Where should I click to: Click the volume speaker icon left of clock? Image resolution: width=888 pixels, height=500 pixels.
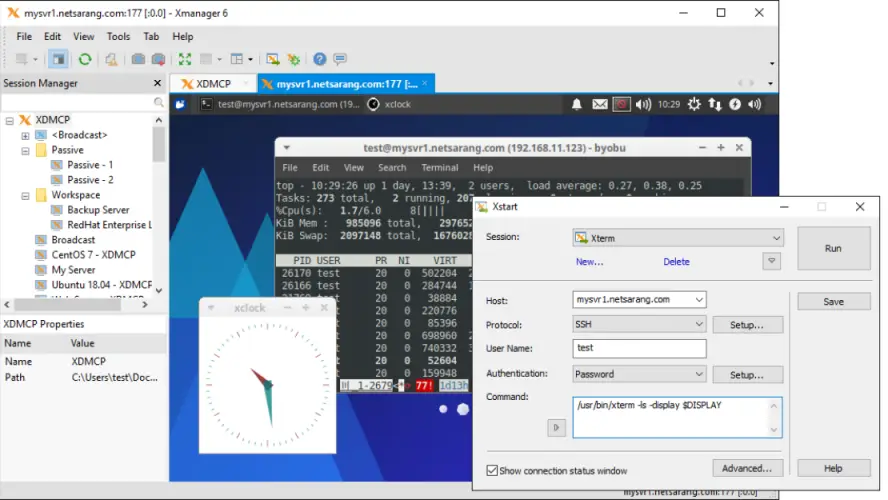tap(643, 104)
